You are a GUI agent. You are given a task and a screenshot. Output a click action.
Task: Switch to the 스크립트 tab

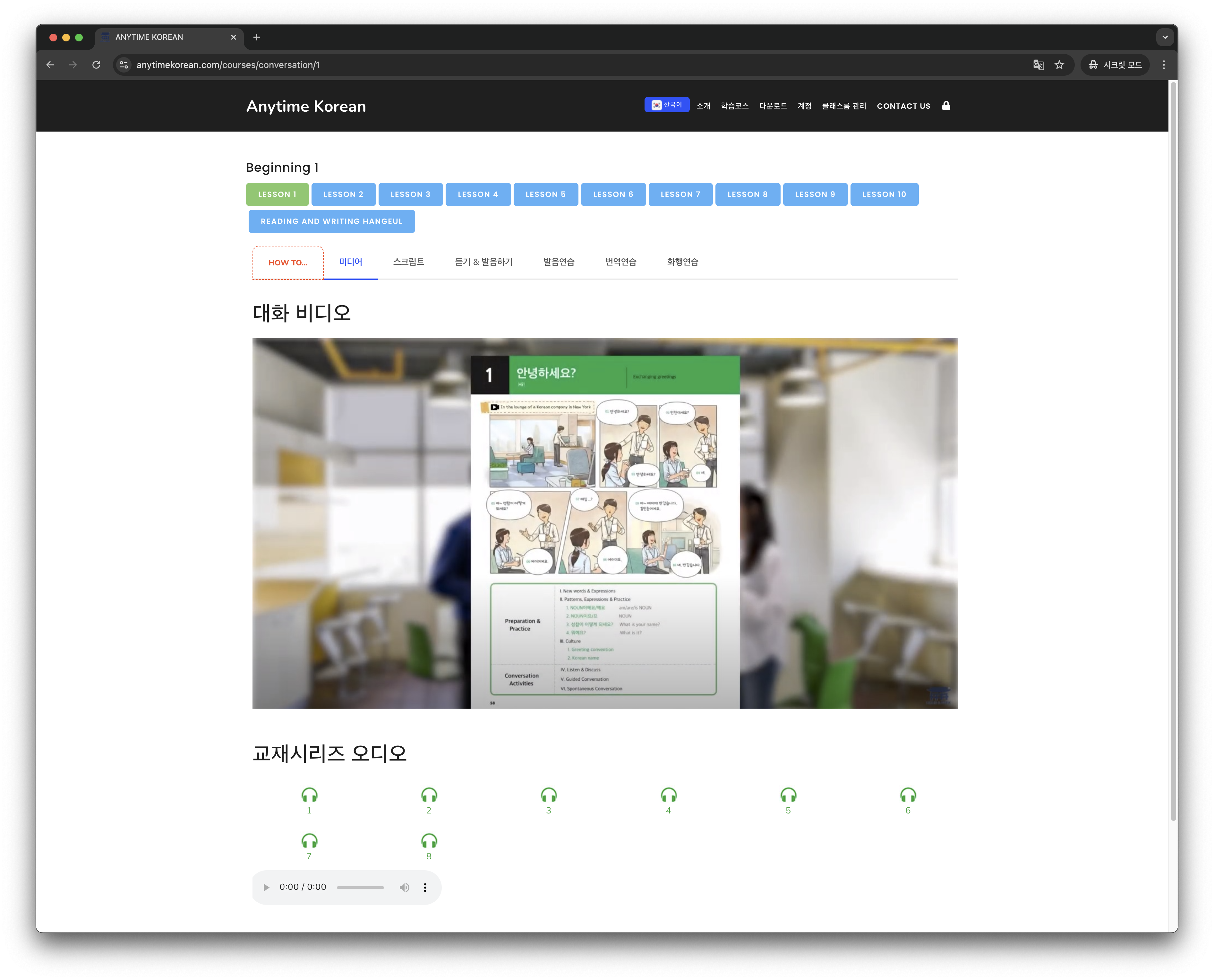tap(409, 262)
